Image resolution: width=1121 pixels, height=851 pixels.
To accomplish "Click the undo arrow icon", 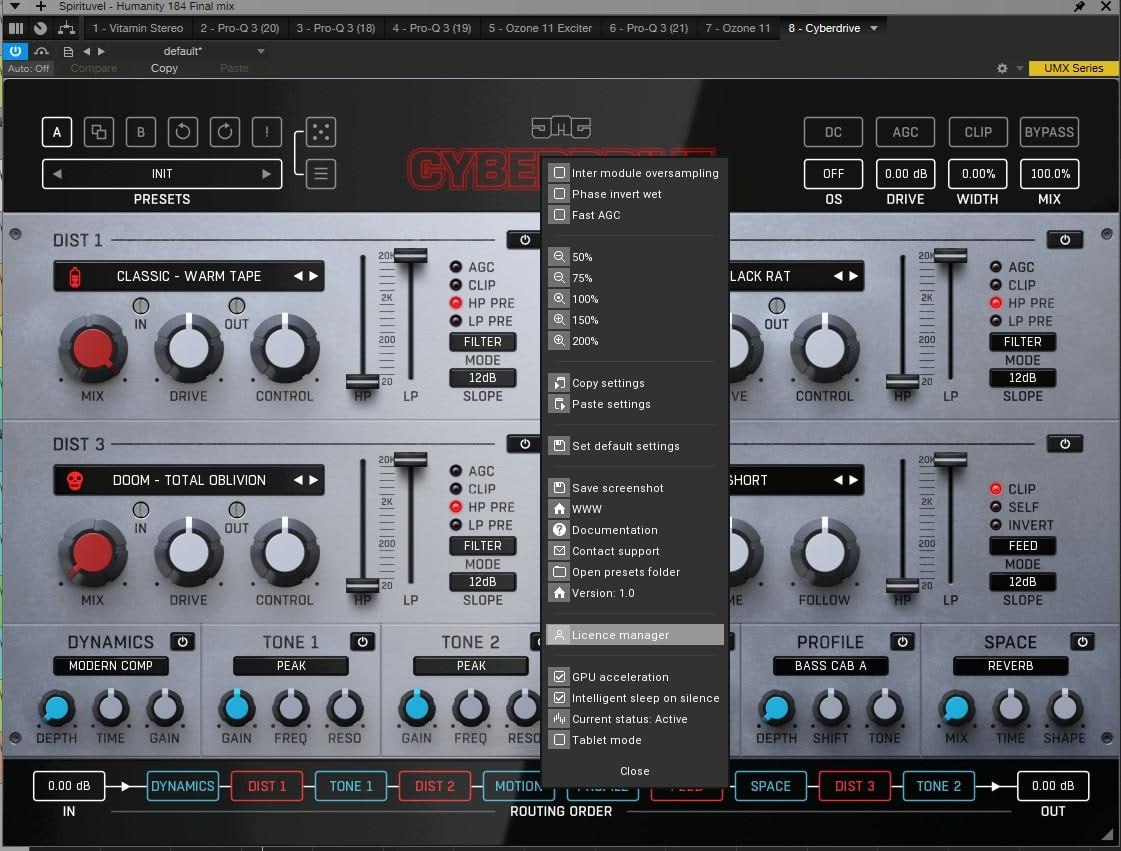I will pos(183,132).
